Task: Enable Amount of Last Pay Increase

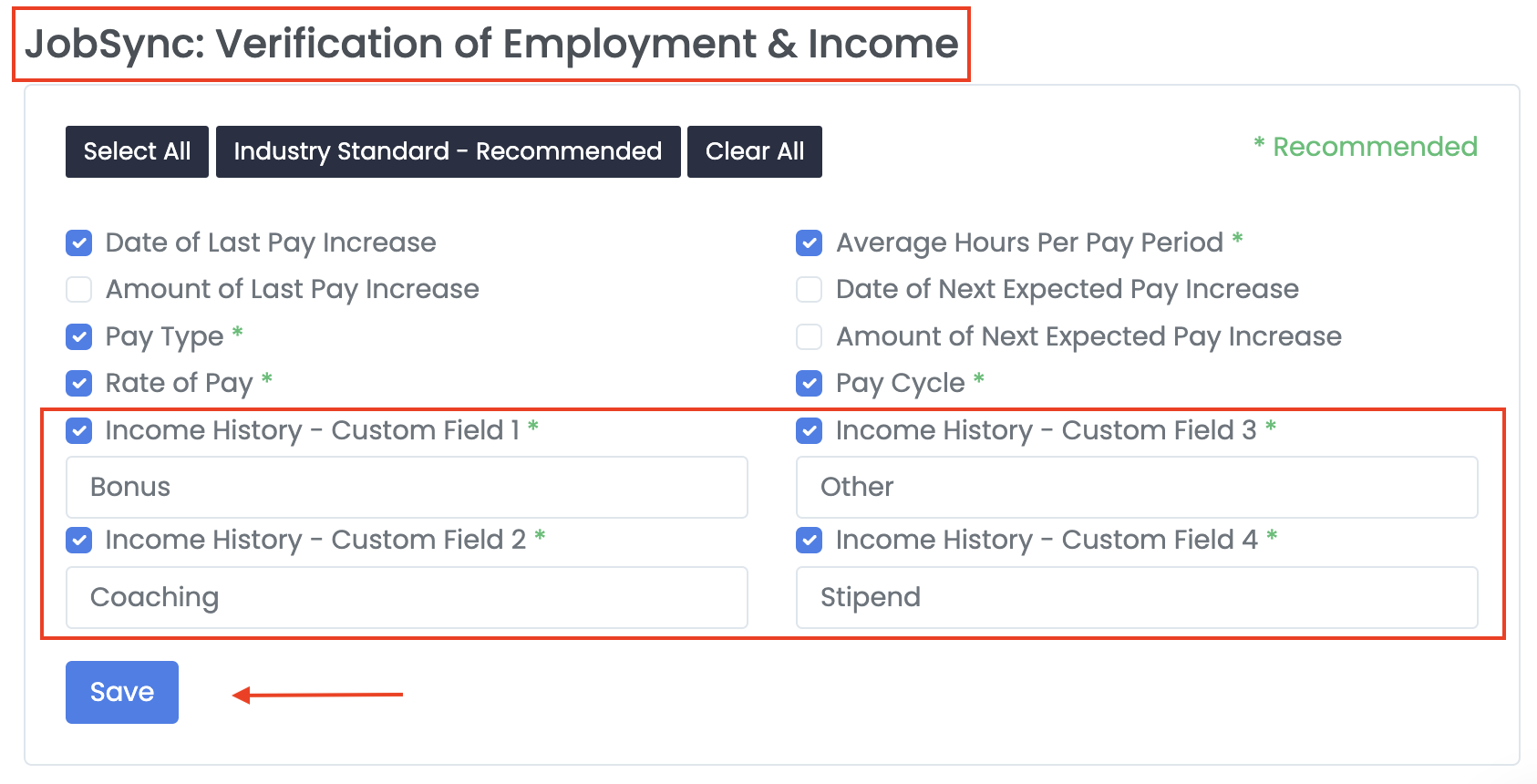Action: 79,290
